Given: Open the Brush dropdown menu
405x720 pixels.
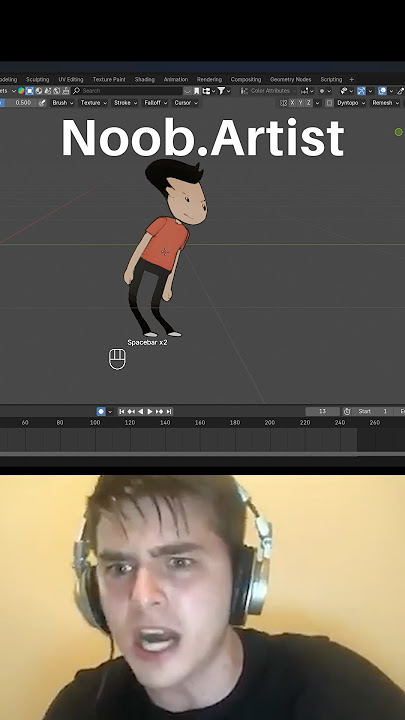Looking at the screenshot, I should coord(62,103).
